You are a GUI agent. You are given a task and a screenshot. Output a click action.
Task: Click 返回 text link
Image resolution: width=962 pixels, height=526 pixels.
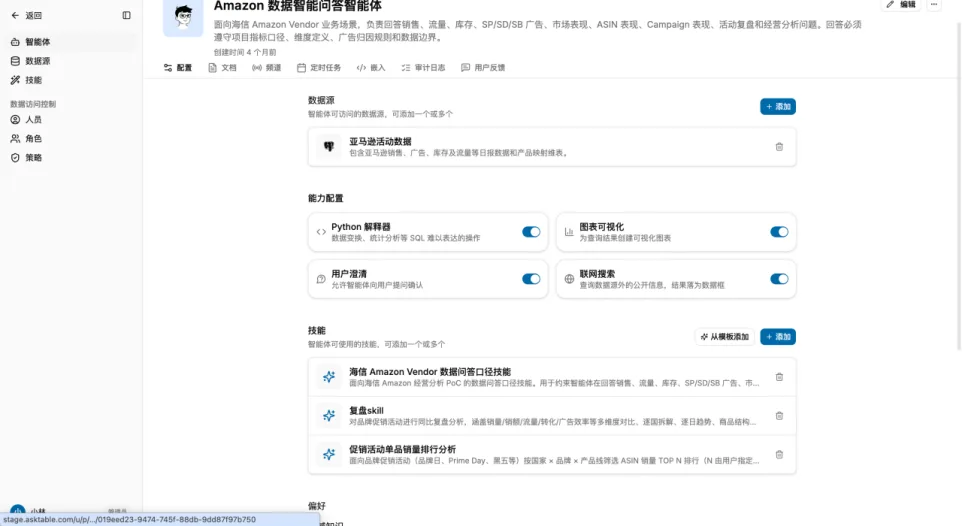(34, 15)
